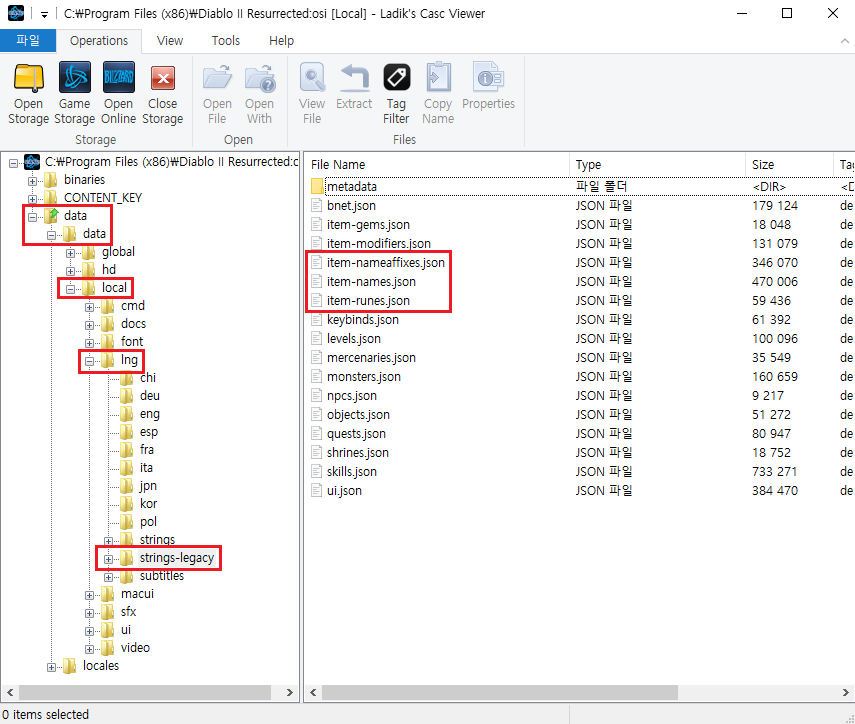Viewport: 855px width, 724px height.
Task: Maximize the Casc Viewer window
Action: (787, 13)
